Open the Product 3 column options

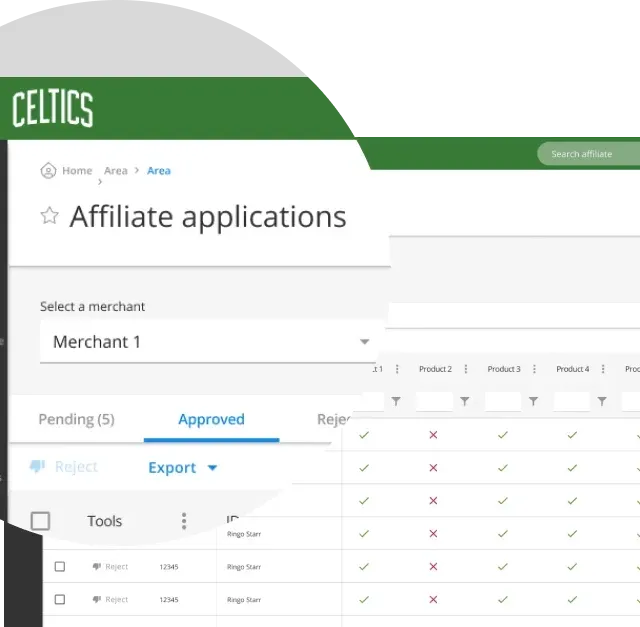534,369
